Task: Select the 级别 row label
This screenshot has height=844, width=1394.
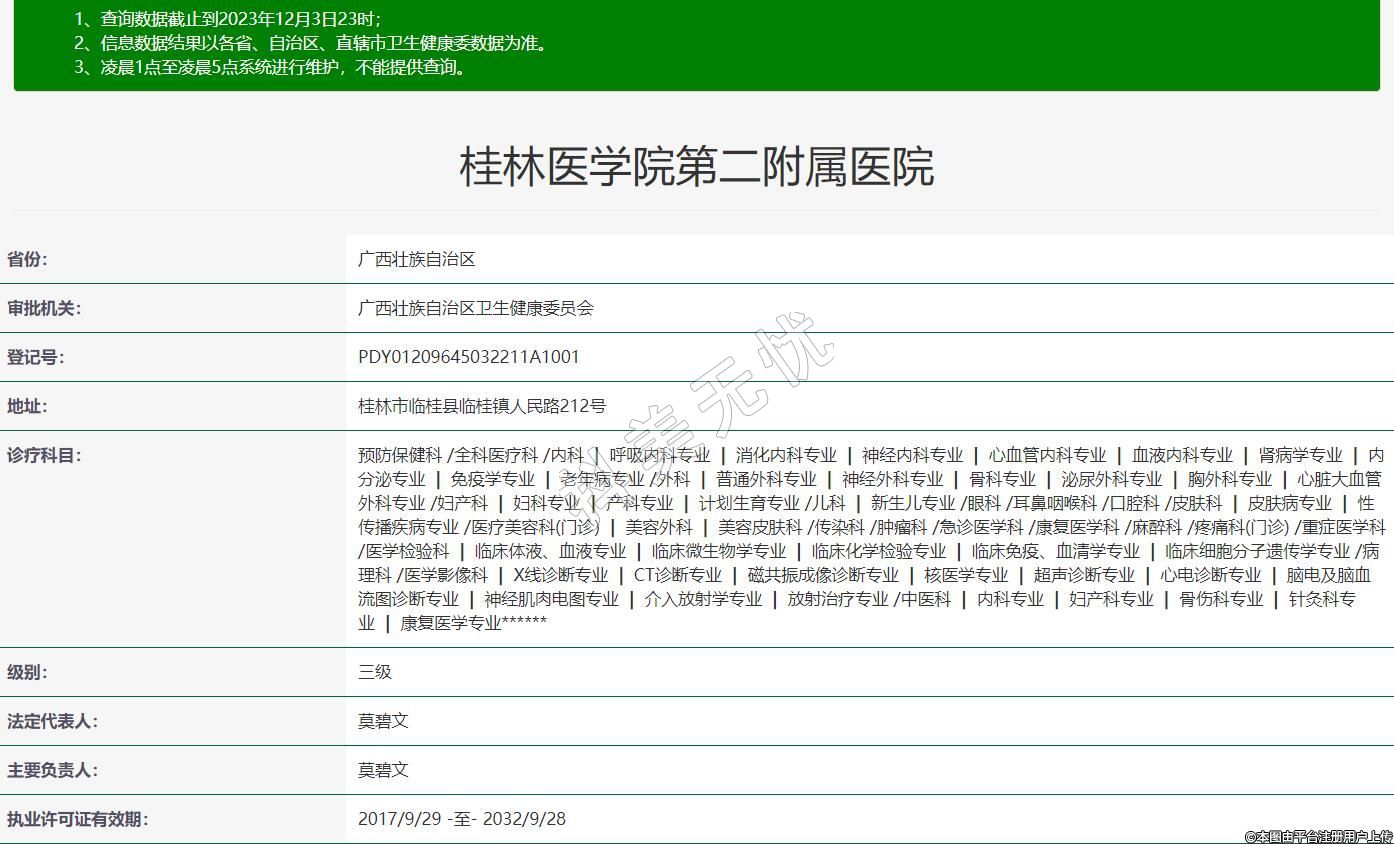Action: 28,672
